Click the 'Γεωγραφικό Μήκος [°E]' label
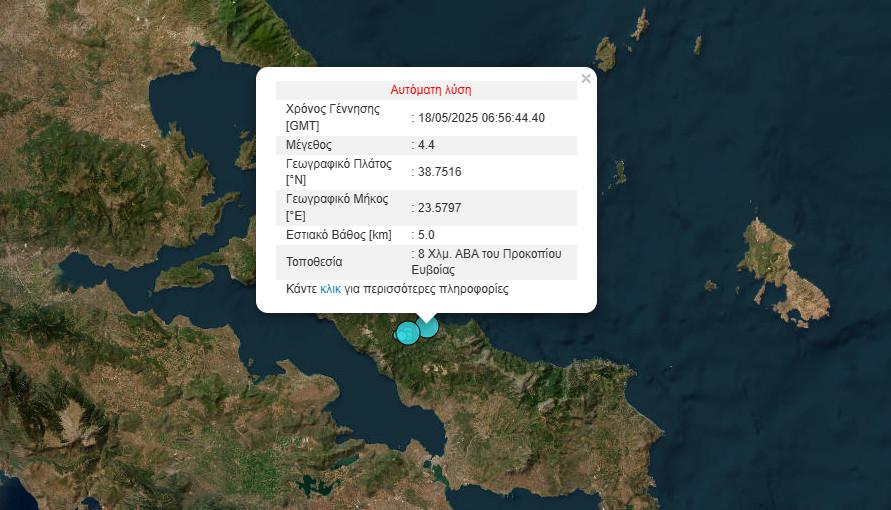This screenshot has height=510, width=891. 336,207
